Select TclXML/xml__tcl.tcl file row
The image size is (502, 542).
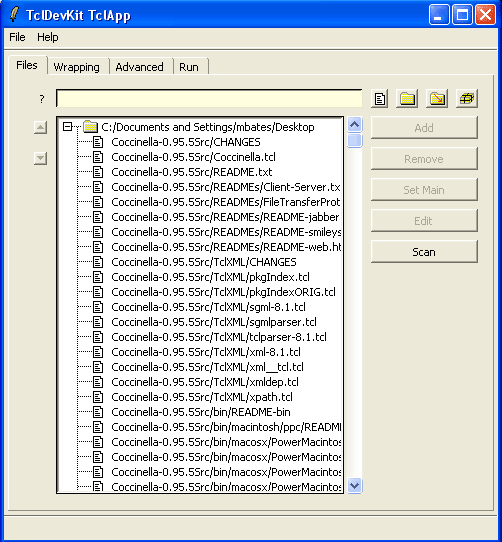click(x=207, y=367)
